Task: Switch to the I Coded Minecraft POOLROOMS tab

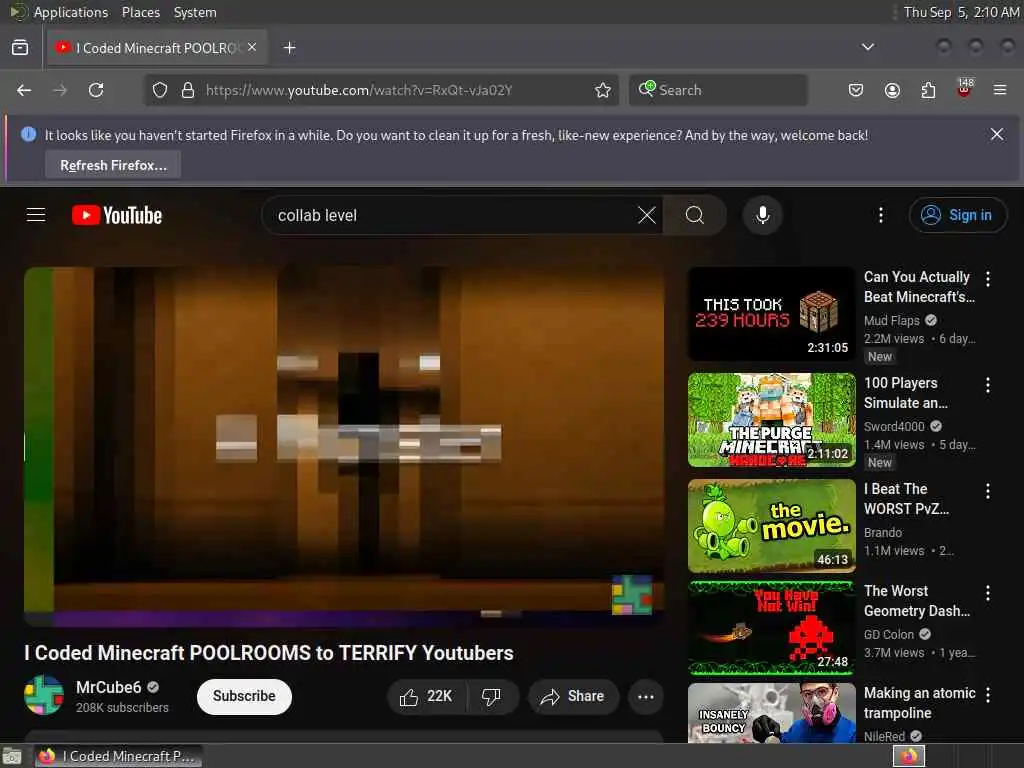Action: tap(157, 48)
